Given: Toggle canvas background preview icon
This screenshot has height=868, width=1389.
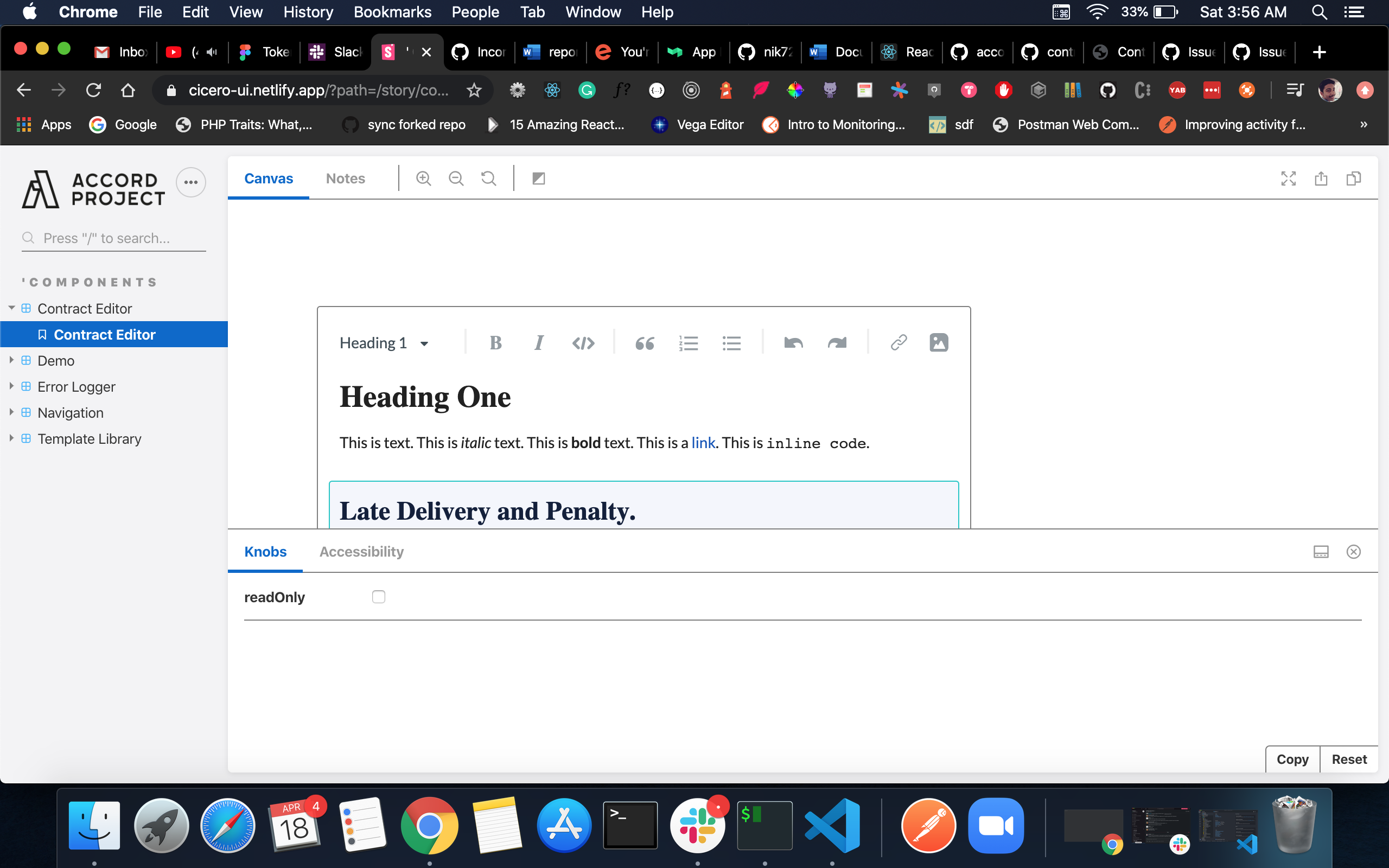Looking at the screenshot, I should [538, 178].
